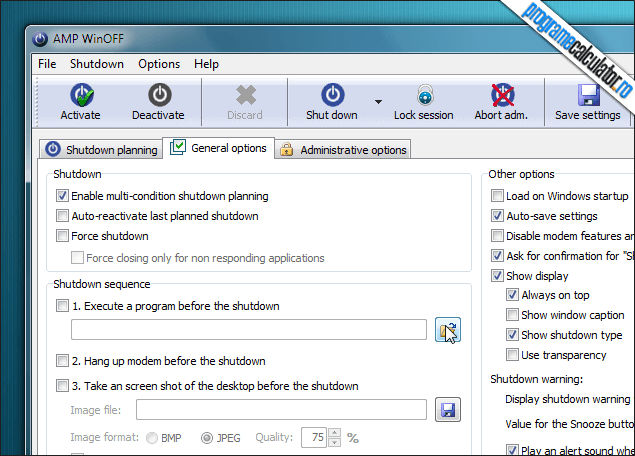Switch to Shutdown planning tab
The width and height of the screenshot is (635, 456).
[101, 149]
